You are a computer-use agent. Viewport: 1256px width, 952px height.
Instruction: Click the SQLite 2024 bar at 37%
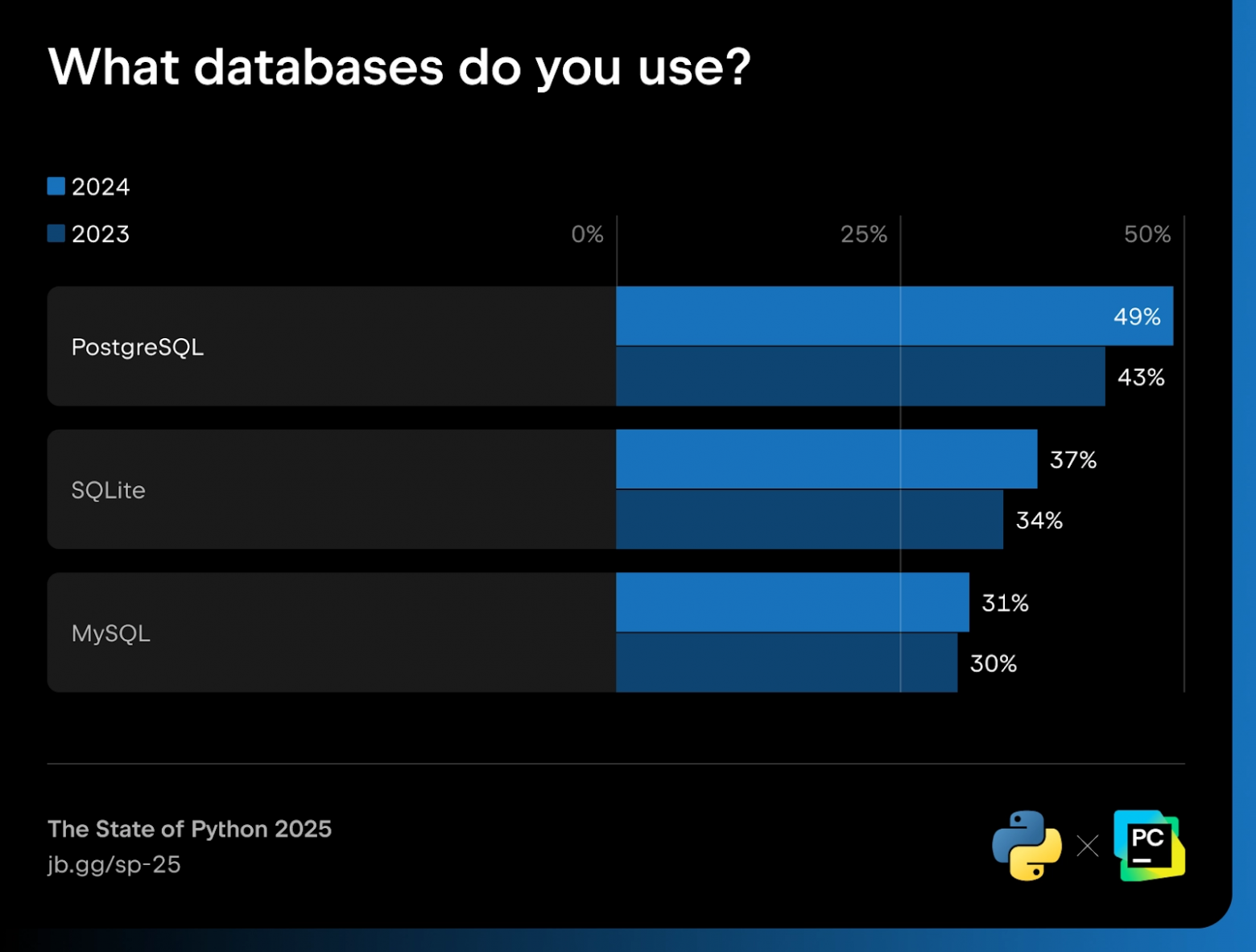pos(827,460)
